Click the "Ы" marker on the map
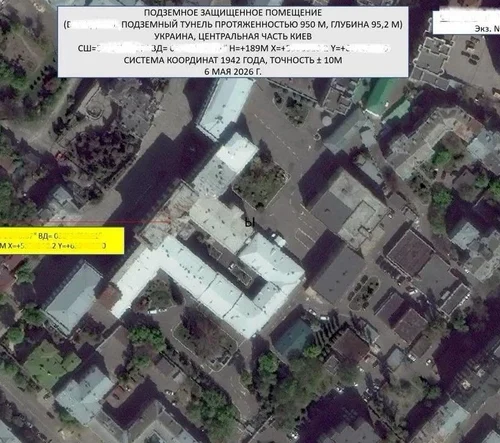The height and width of the screenshot is (443, 500). (x=250, y=223)
